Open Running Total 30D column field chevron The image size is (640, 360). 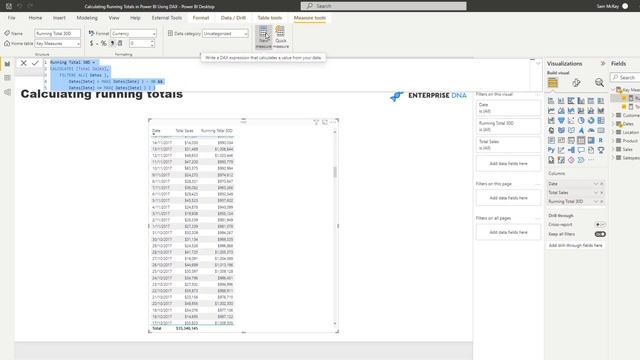click(596, 202)
